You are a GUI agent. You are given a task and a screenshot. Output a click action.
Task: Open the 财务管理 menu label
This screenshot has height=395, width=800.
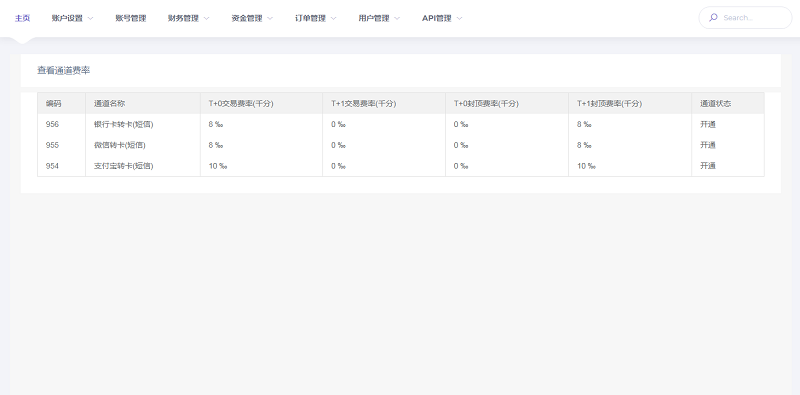pos(183,18)
